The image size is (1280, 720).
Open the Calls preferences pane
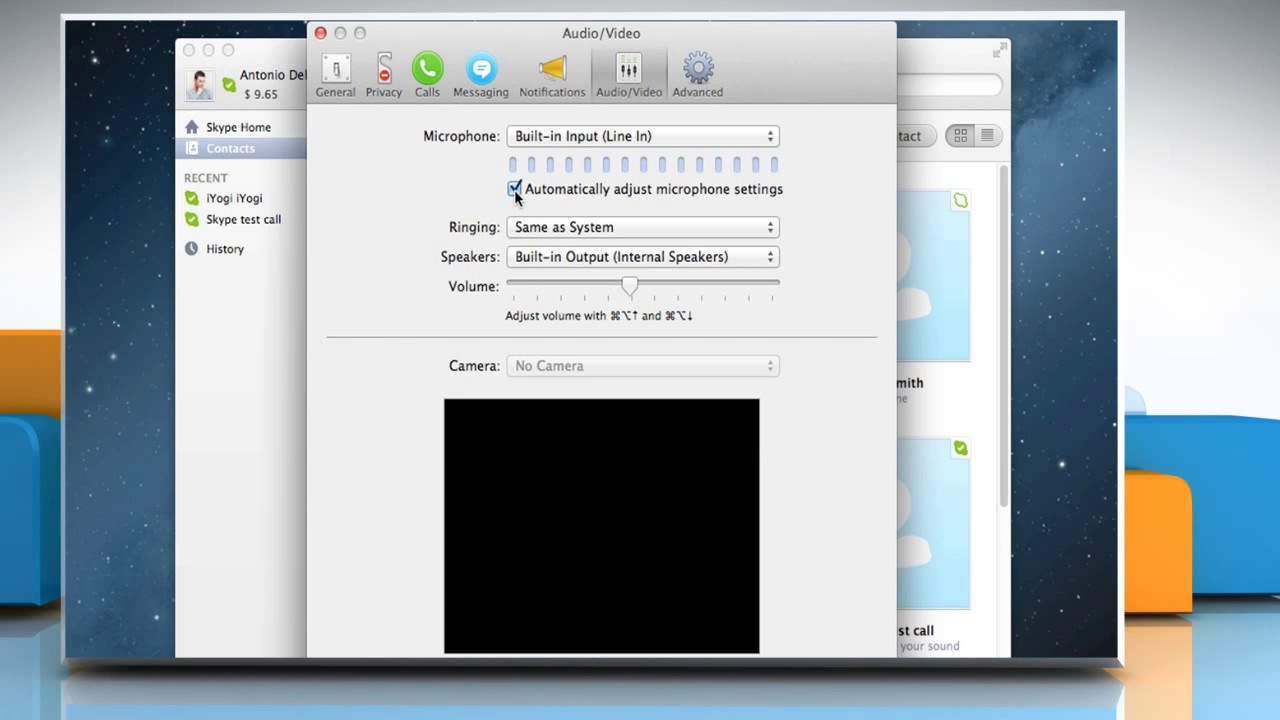point(427,76)
